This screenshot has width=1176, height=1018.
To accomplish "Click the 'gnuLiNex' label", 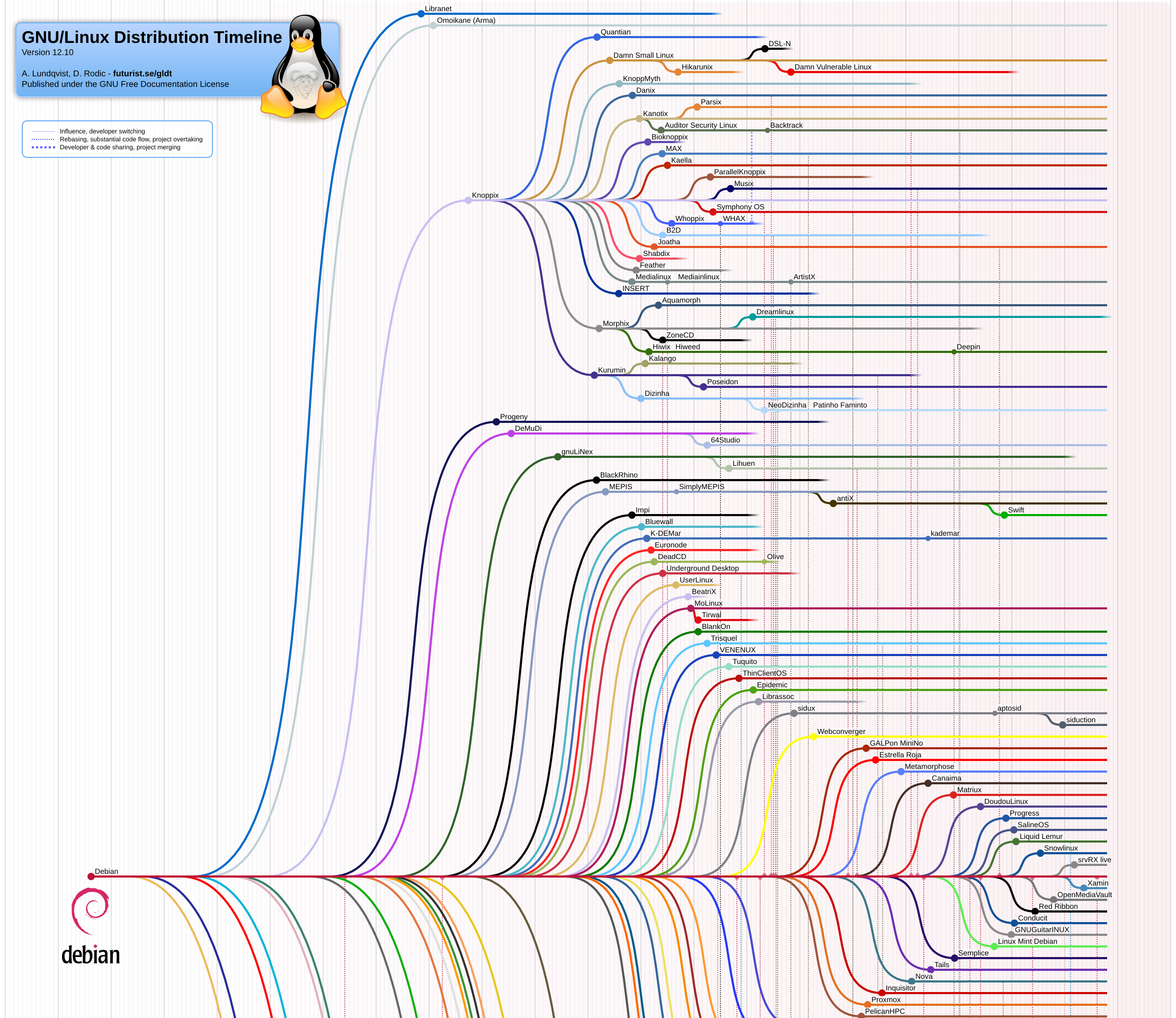I will click(577, 452).
